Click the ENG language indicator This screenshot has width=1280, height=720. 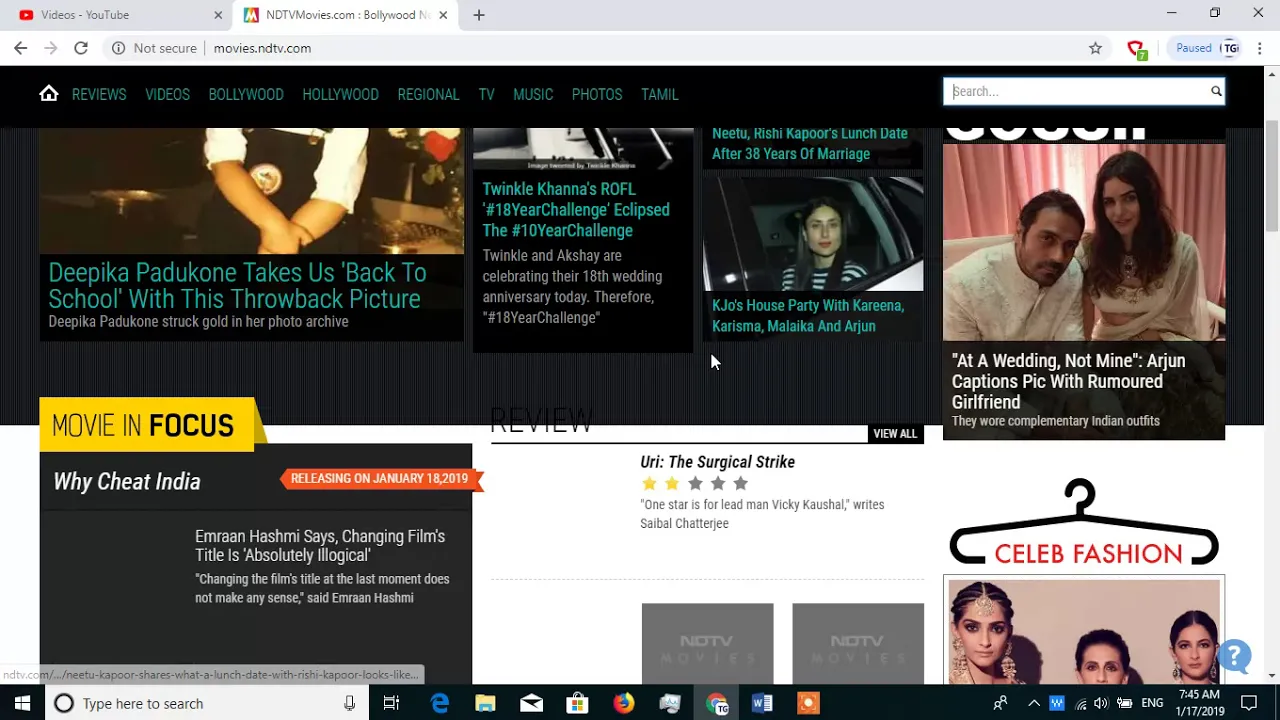coord(1152,703)
